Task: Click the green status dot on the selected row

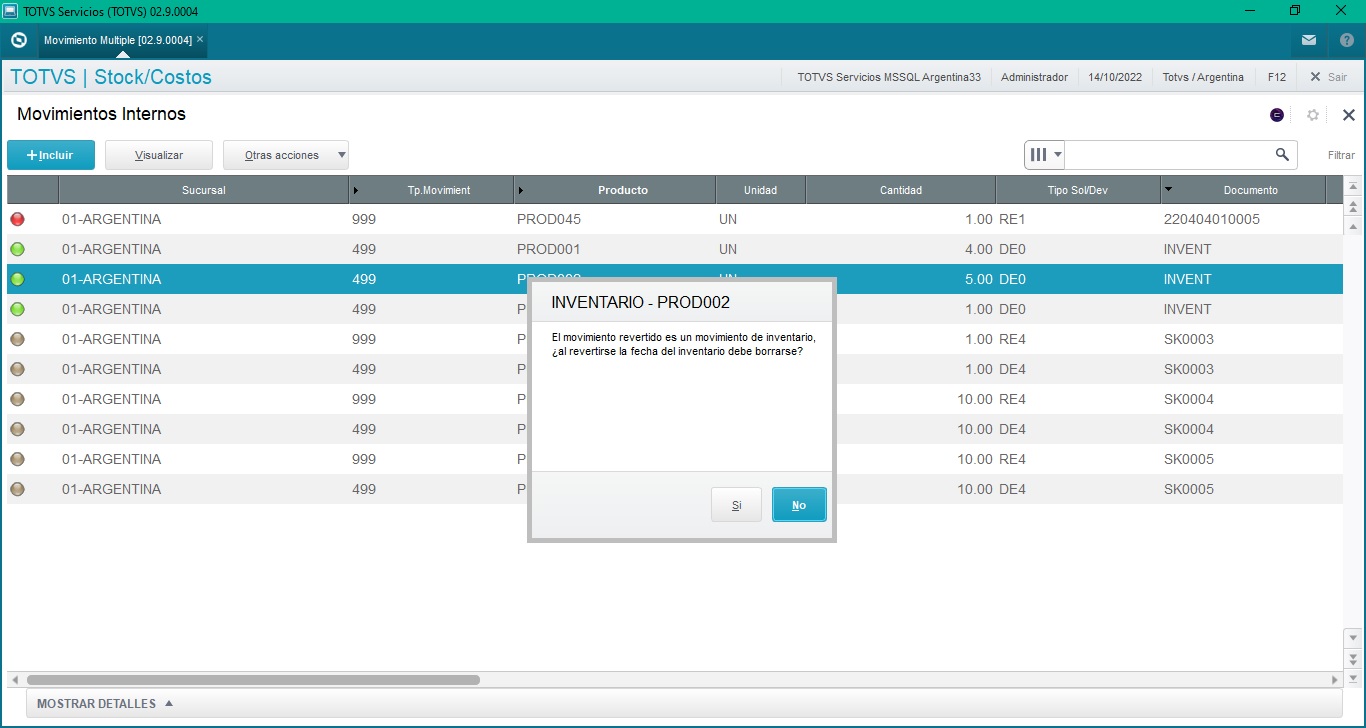Action: coord(17,279)
